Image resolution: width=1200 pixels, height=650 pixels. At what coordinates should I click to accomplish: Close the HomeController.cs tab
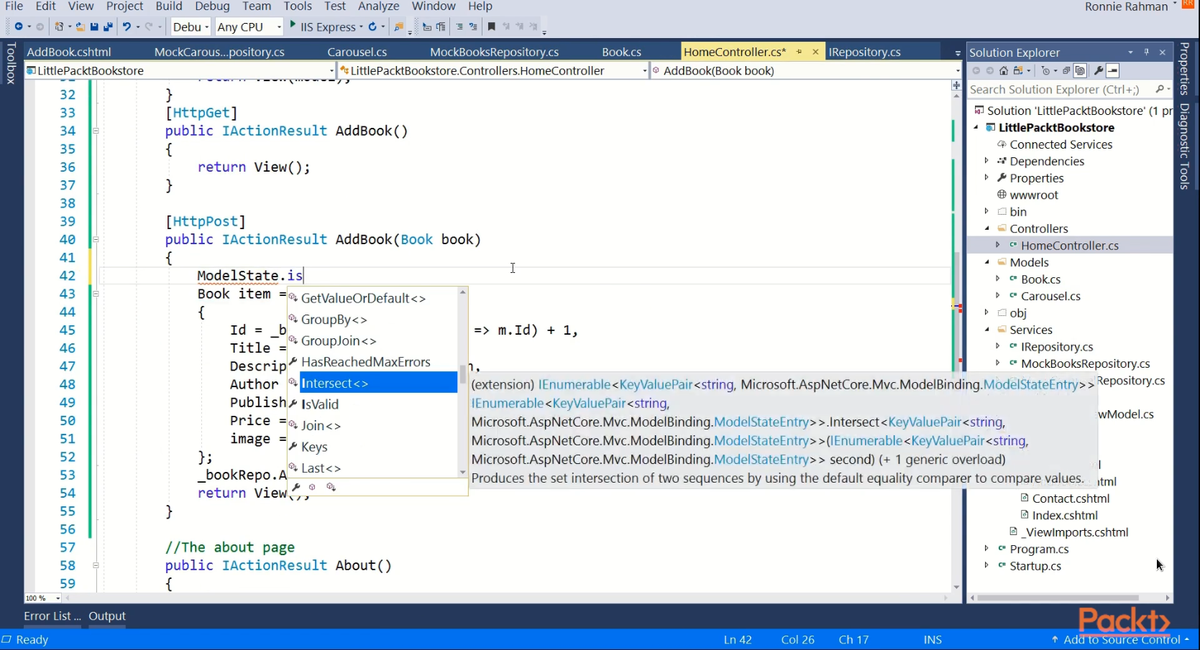(816, 52)
